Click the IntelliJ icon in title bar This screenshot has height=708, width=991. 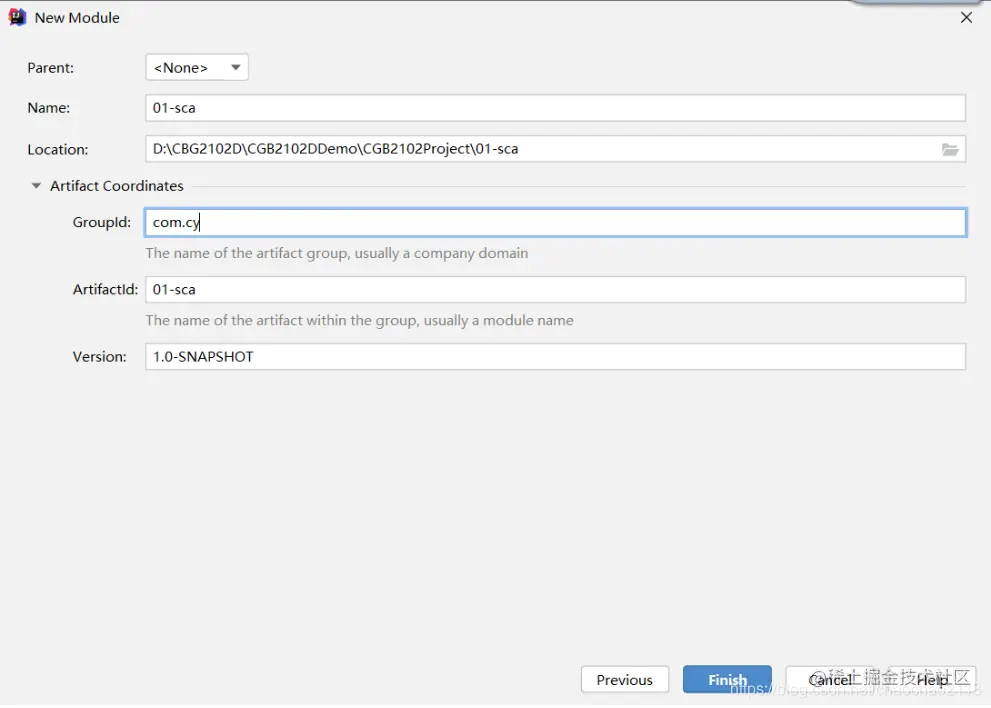point(17,17)
